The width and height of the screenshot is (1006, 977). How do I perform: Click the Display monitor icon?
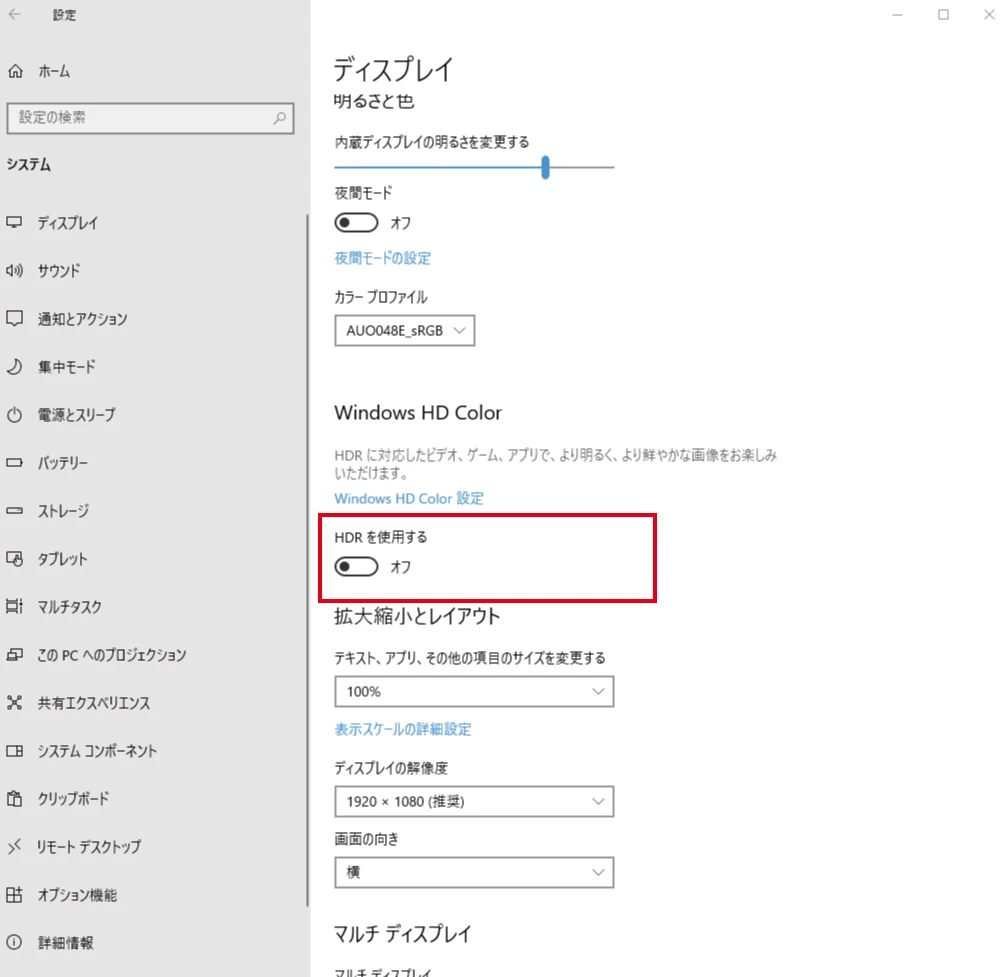coord(14,223)
